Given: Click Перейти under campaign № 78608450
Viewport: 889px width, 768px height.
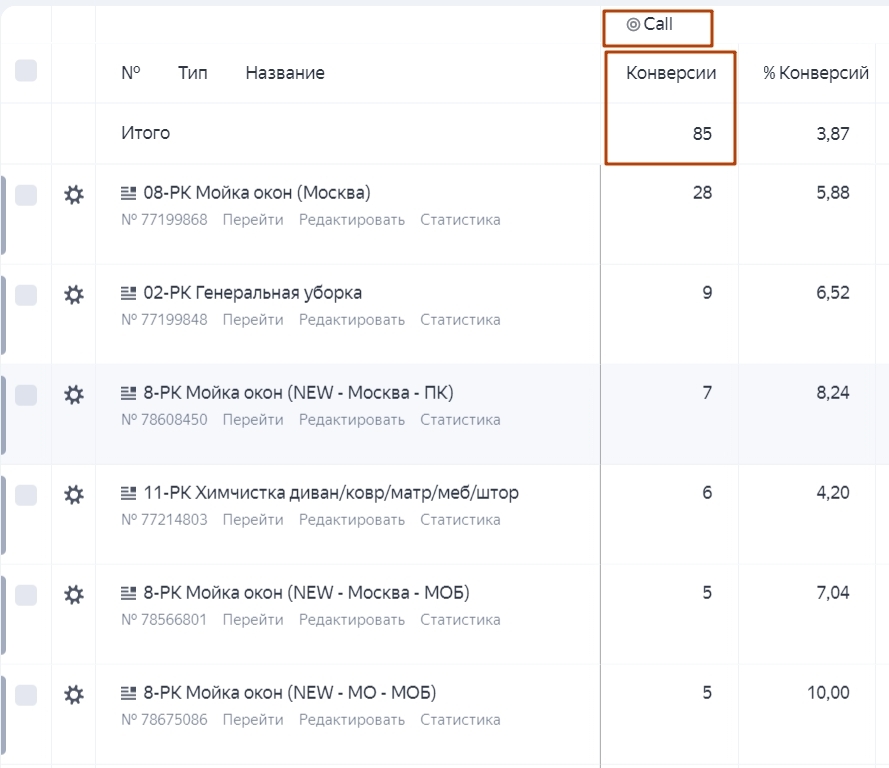Looking at the screenshot, I should point(253,420).
